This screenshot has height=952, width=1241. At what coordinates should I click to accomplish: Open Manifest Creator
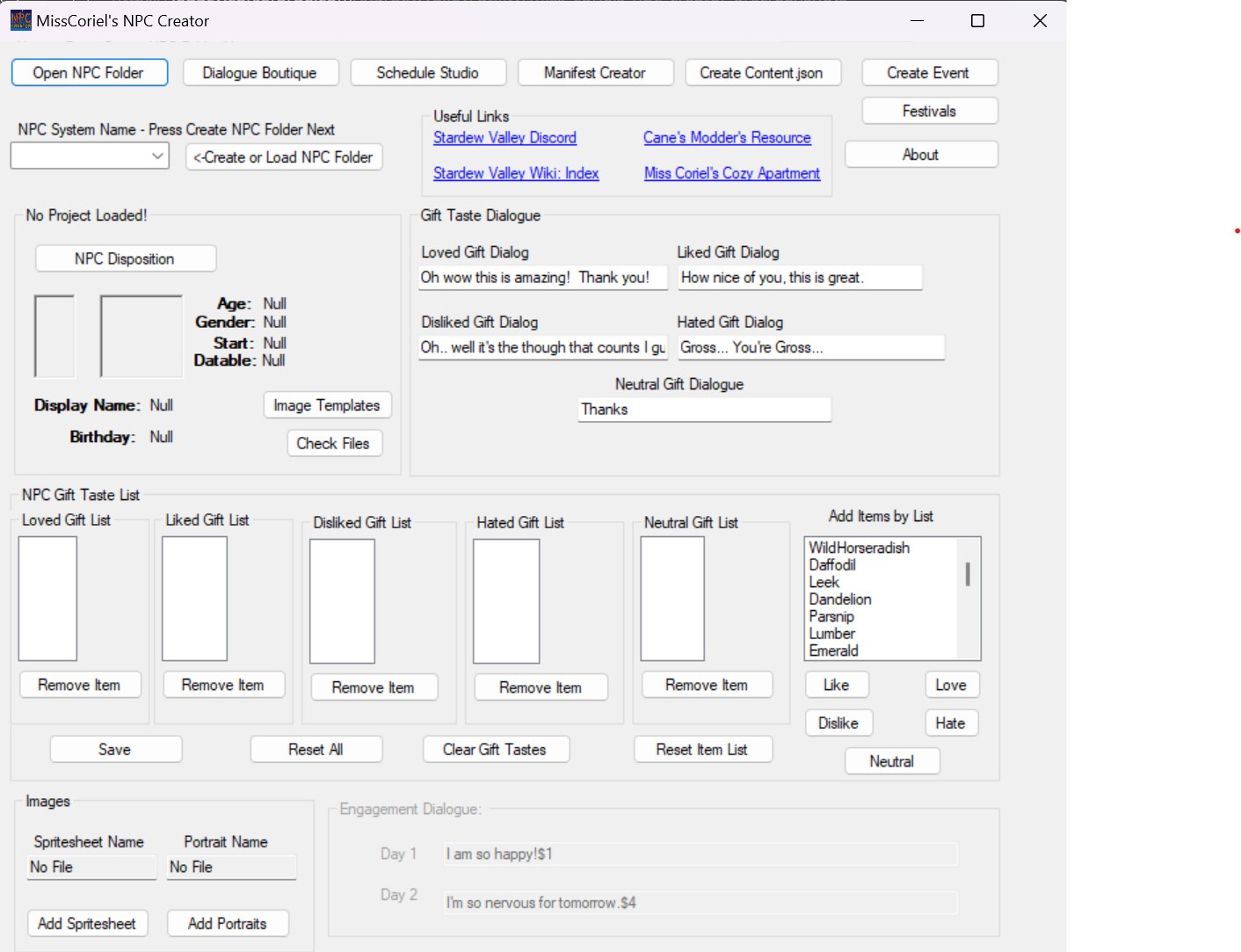click(596, 73)
